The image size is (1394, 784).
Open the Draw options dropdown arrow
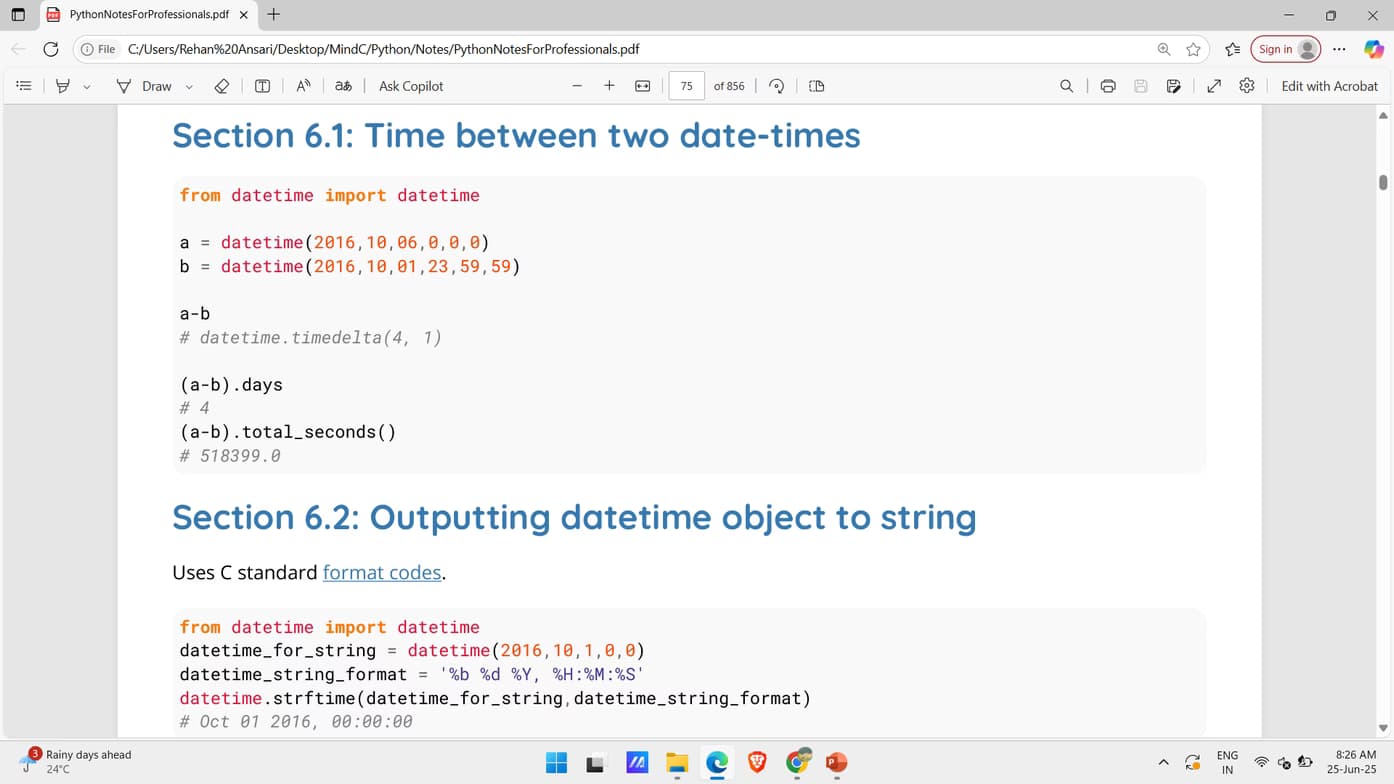[189, 87]
